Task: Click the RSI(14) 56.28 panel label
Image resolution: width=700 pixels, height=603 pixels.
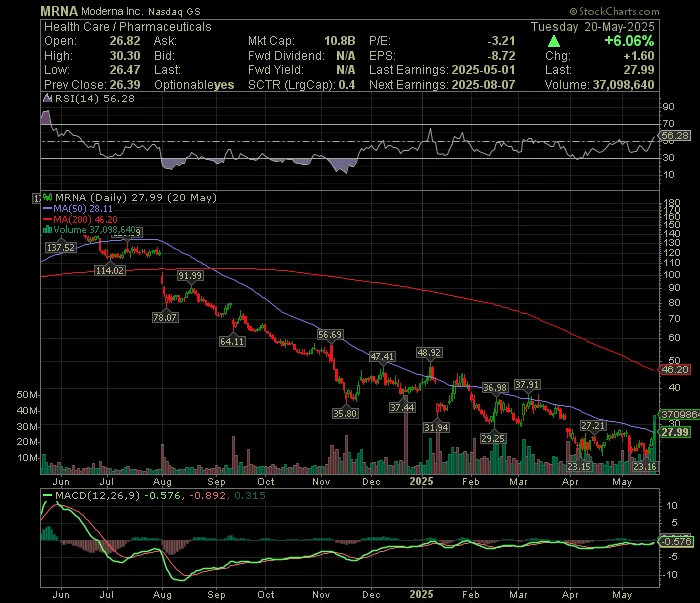Action: 95,99
